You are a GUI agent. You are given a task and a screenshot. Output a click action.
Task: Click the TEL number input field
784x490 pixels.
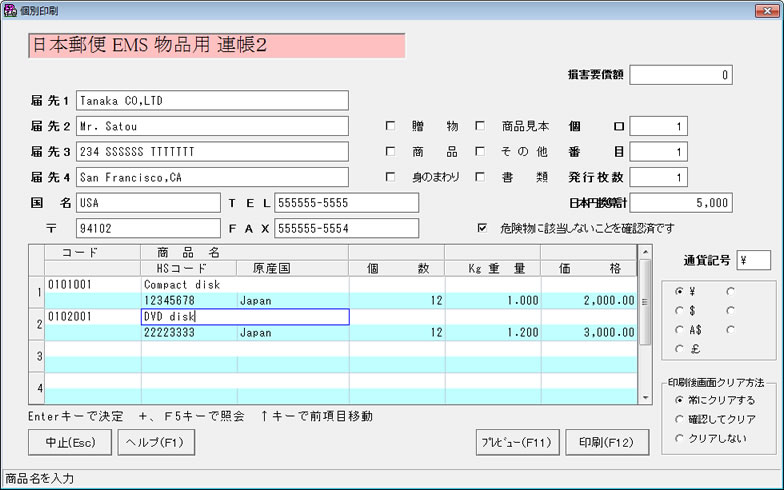coord(346,203)
